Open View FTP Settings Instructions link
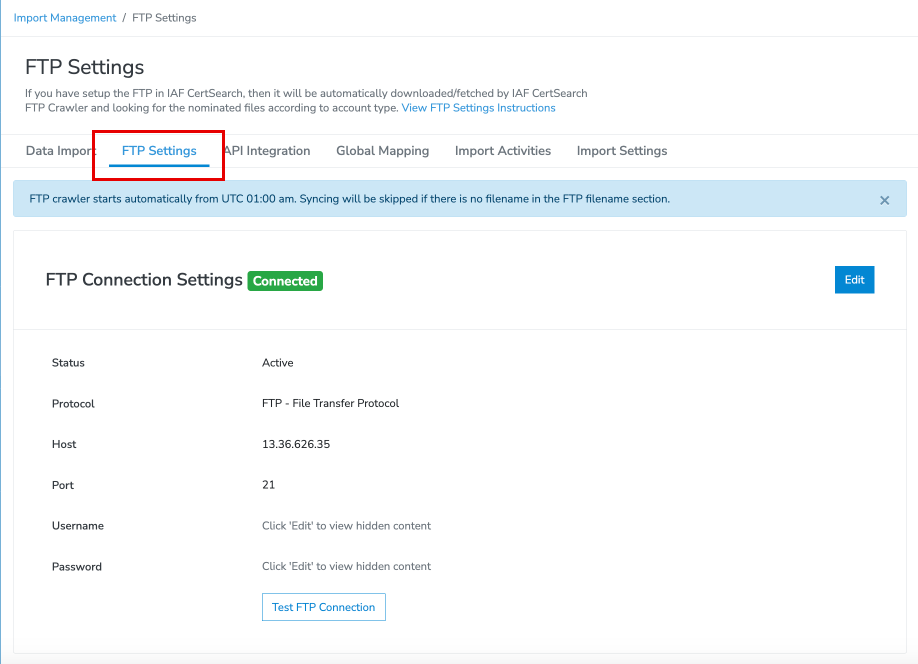This screenshot has height=664, width=918. pos(478,108)
